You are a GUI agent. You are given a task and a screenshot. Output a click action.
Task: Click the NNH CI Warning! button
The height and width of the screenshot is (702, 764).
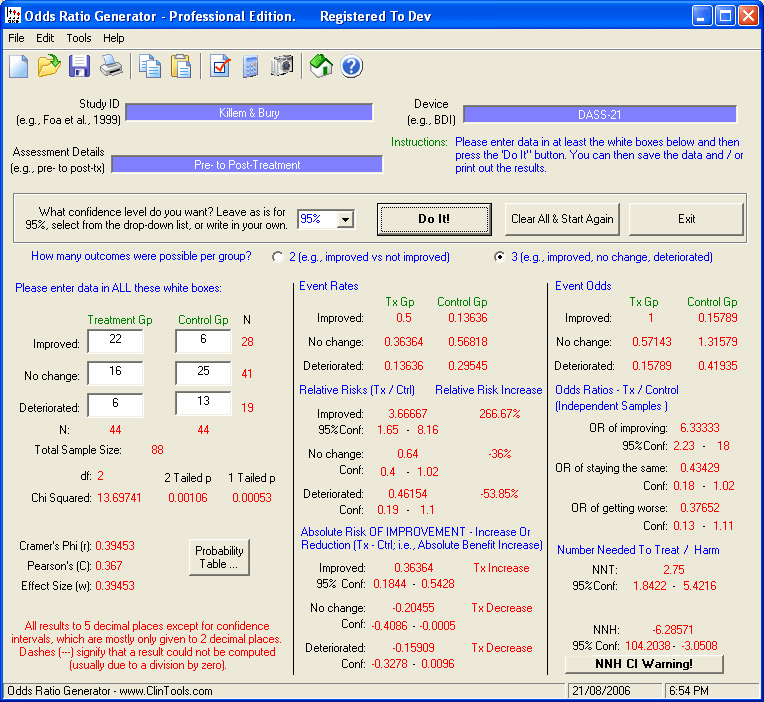644,664
